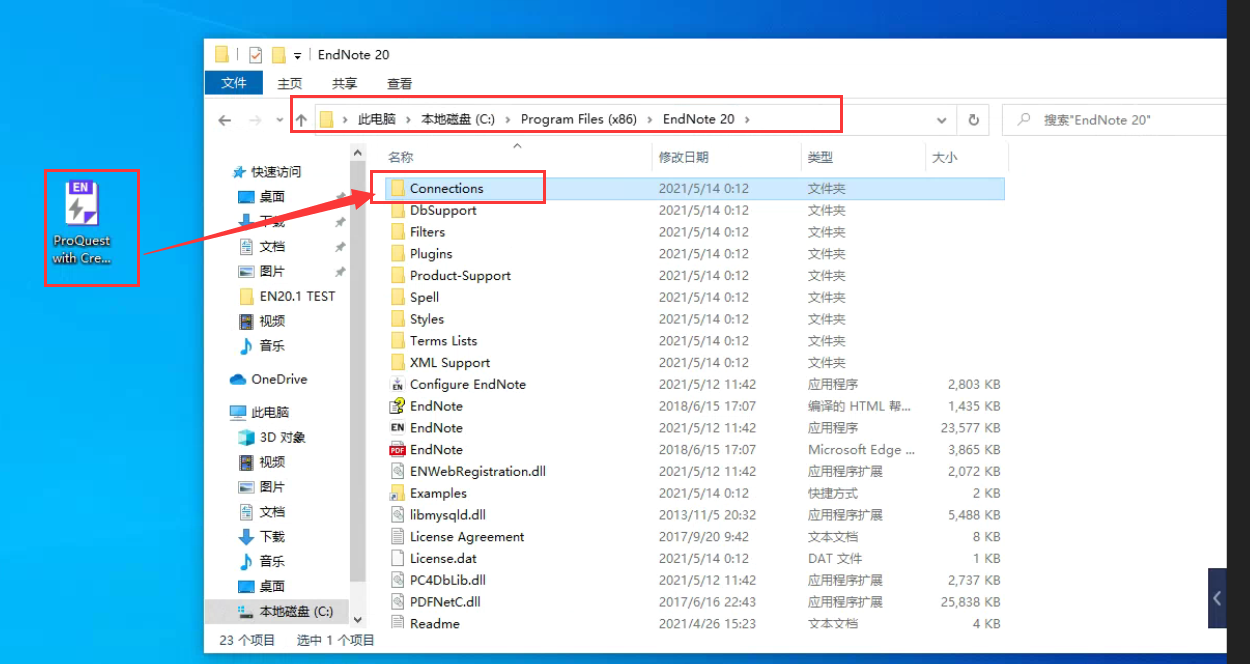Select the License Agreement text file

coord(694,537)
